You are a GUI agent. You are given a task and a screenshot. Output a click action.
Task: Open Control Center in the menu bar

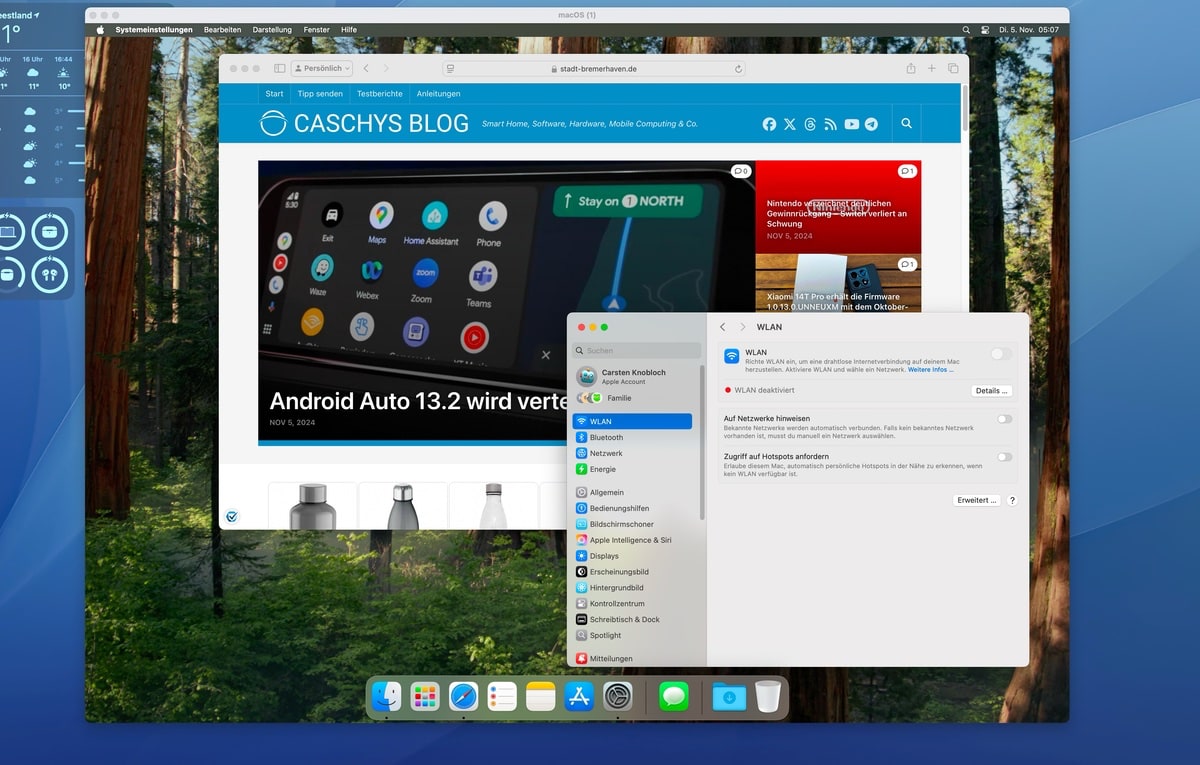[x=985, y=30]
